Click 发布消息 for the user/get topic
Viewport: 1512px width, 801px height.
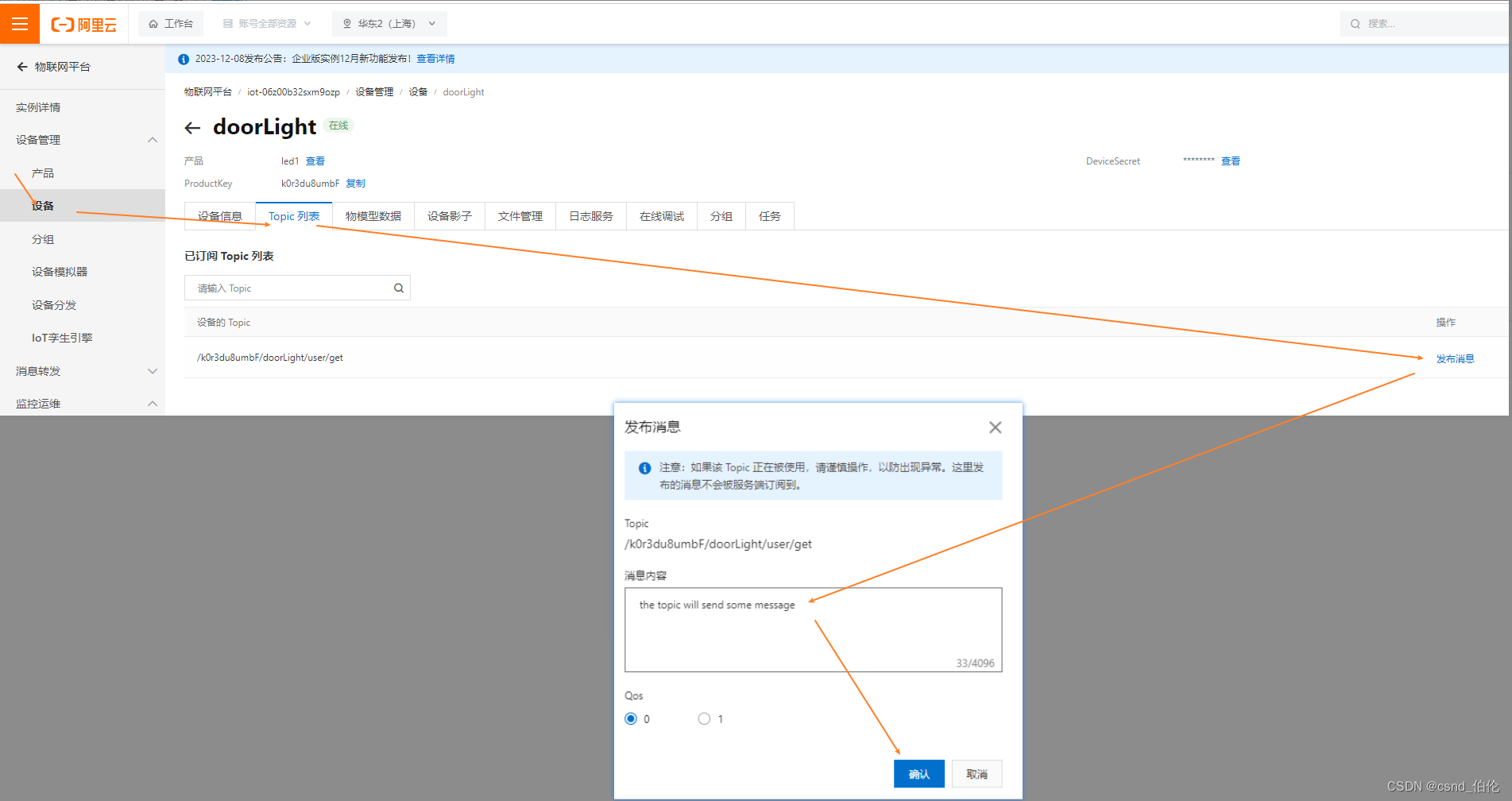coord(1455,359)
